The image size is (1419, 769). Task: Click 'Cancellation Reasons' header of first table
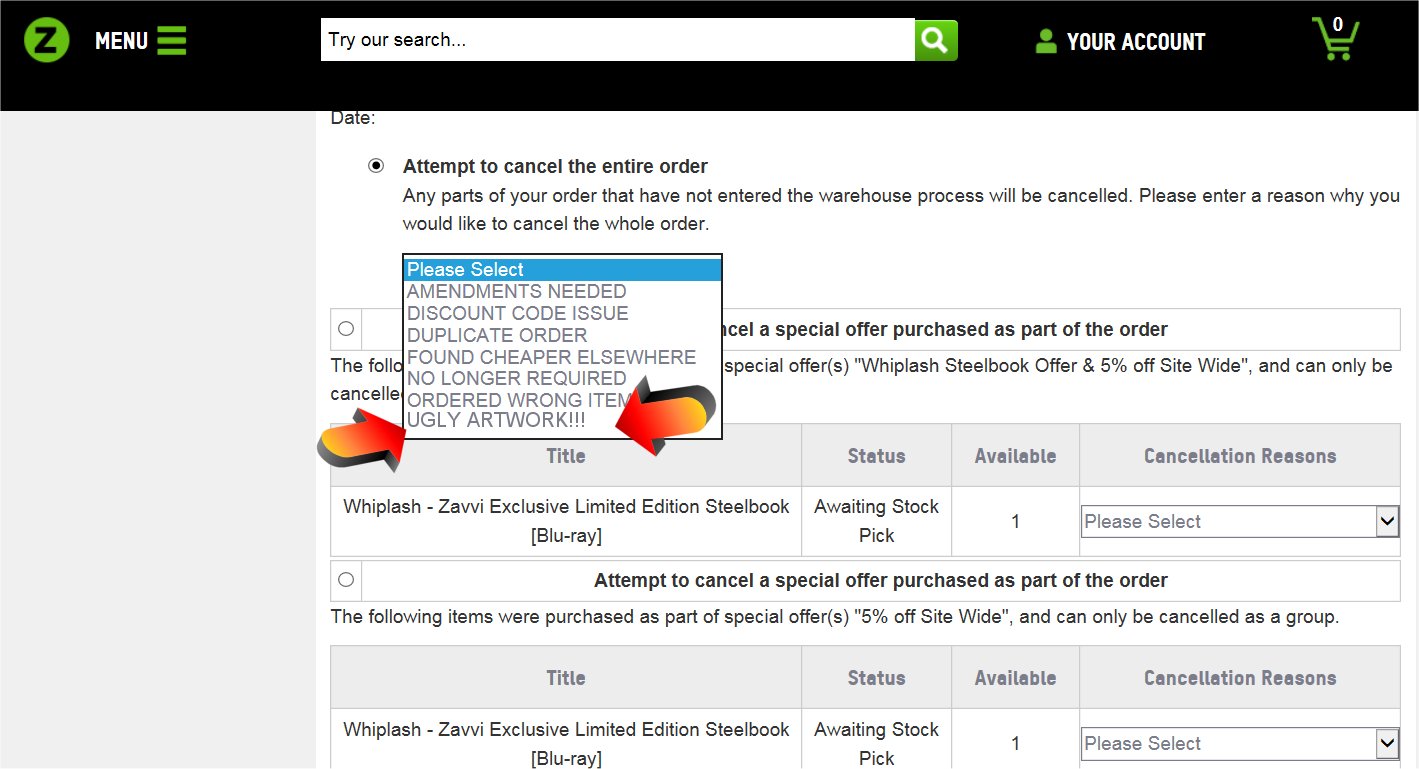(1240, 456)
